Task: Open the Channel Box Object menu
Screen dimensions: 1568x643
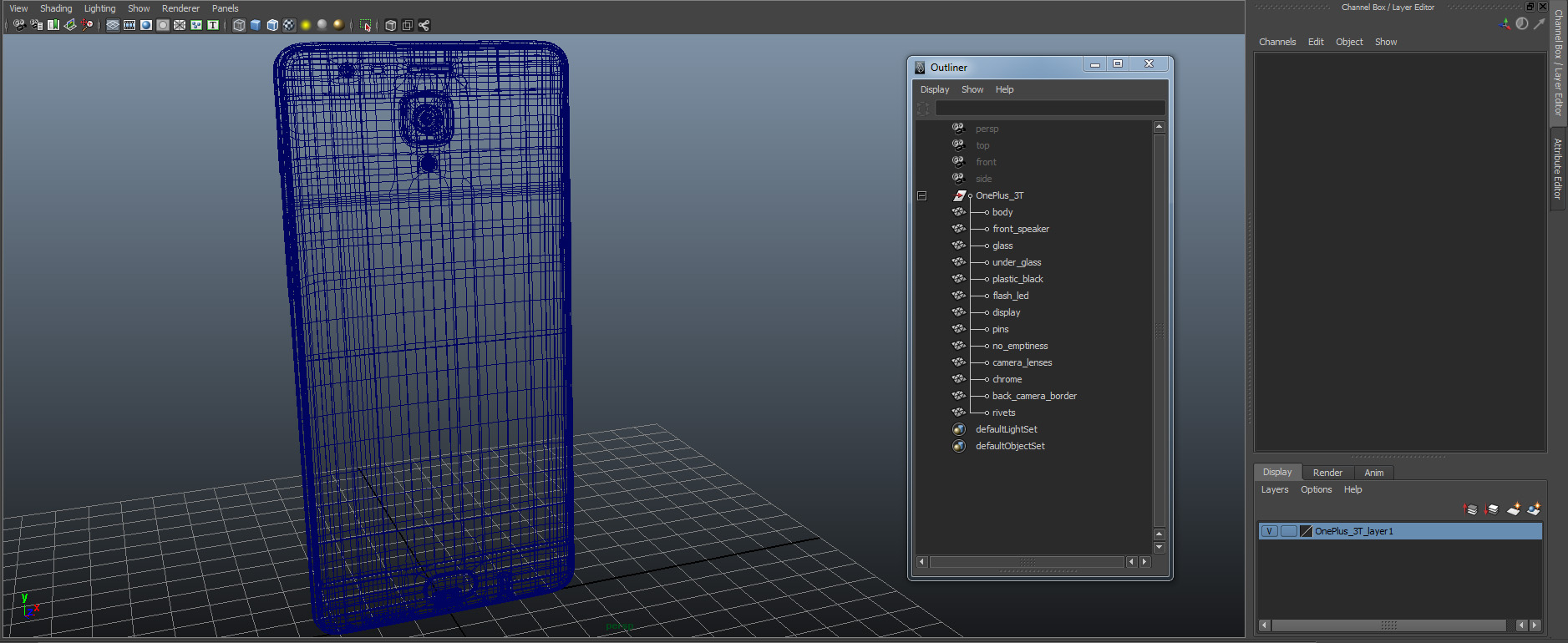Action: click(x=1349, y=42)
